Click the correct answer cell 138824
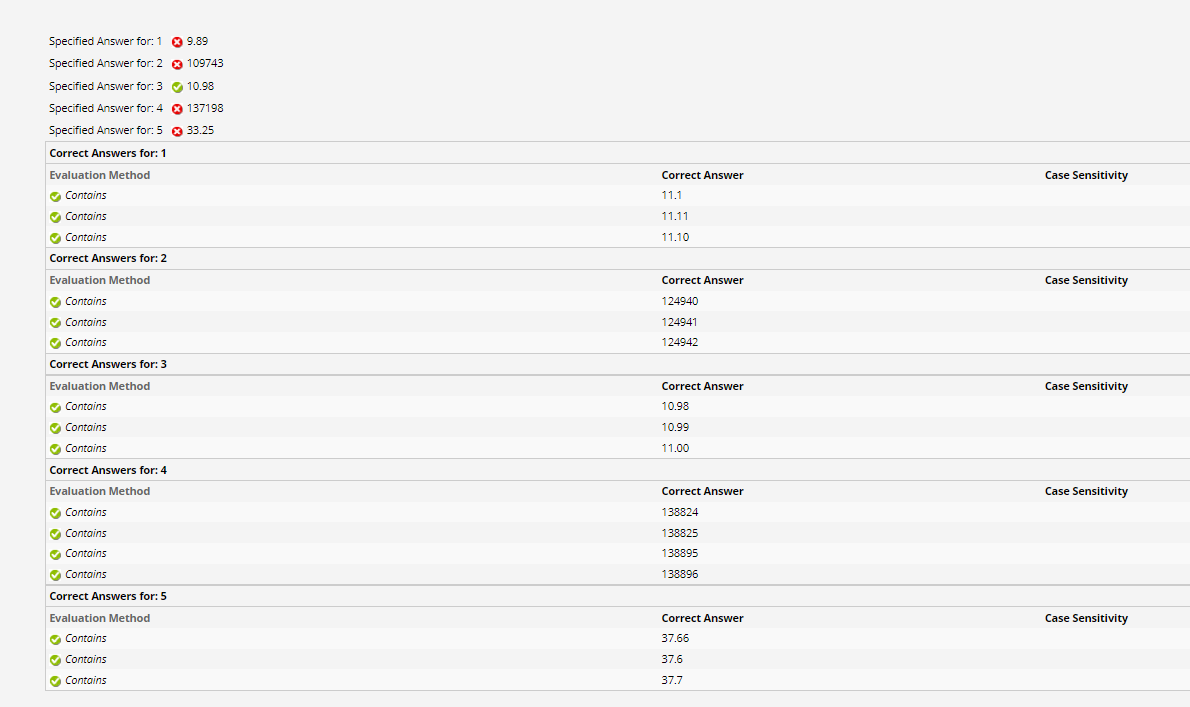The height and width of the screenshot is (707, 1190). [679, 512]
